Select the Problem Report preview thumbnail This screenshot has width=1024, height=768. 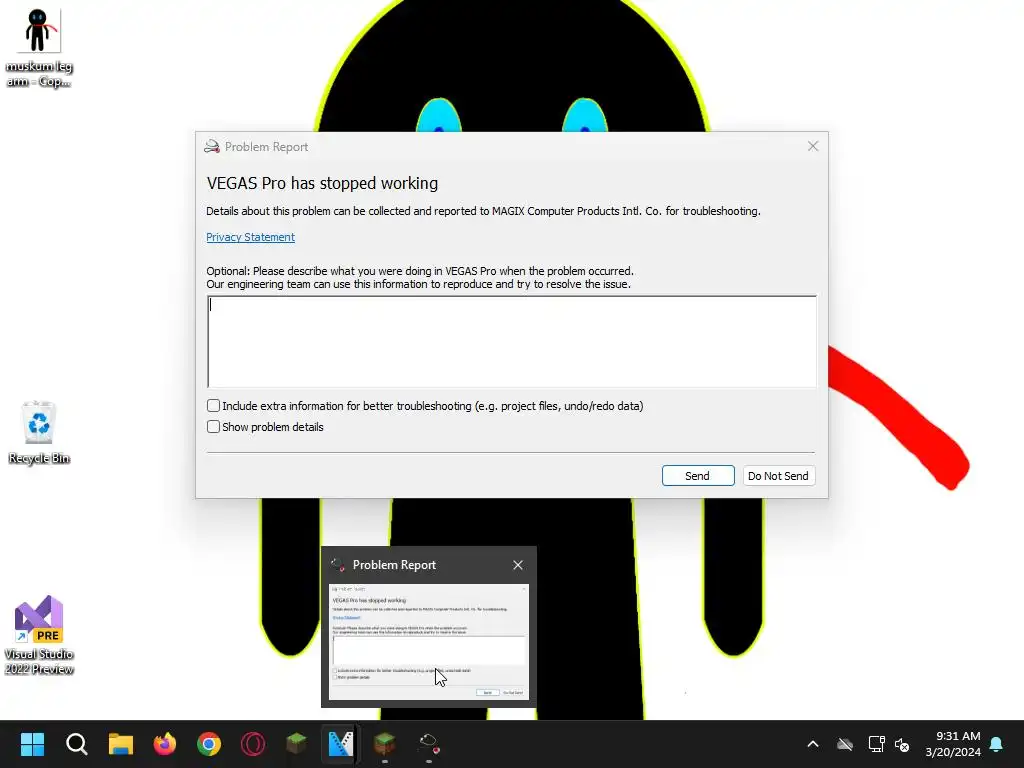pyautogui.click(x=428, y=642)
